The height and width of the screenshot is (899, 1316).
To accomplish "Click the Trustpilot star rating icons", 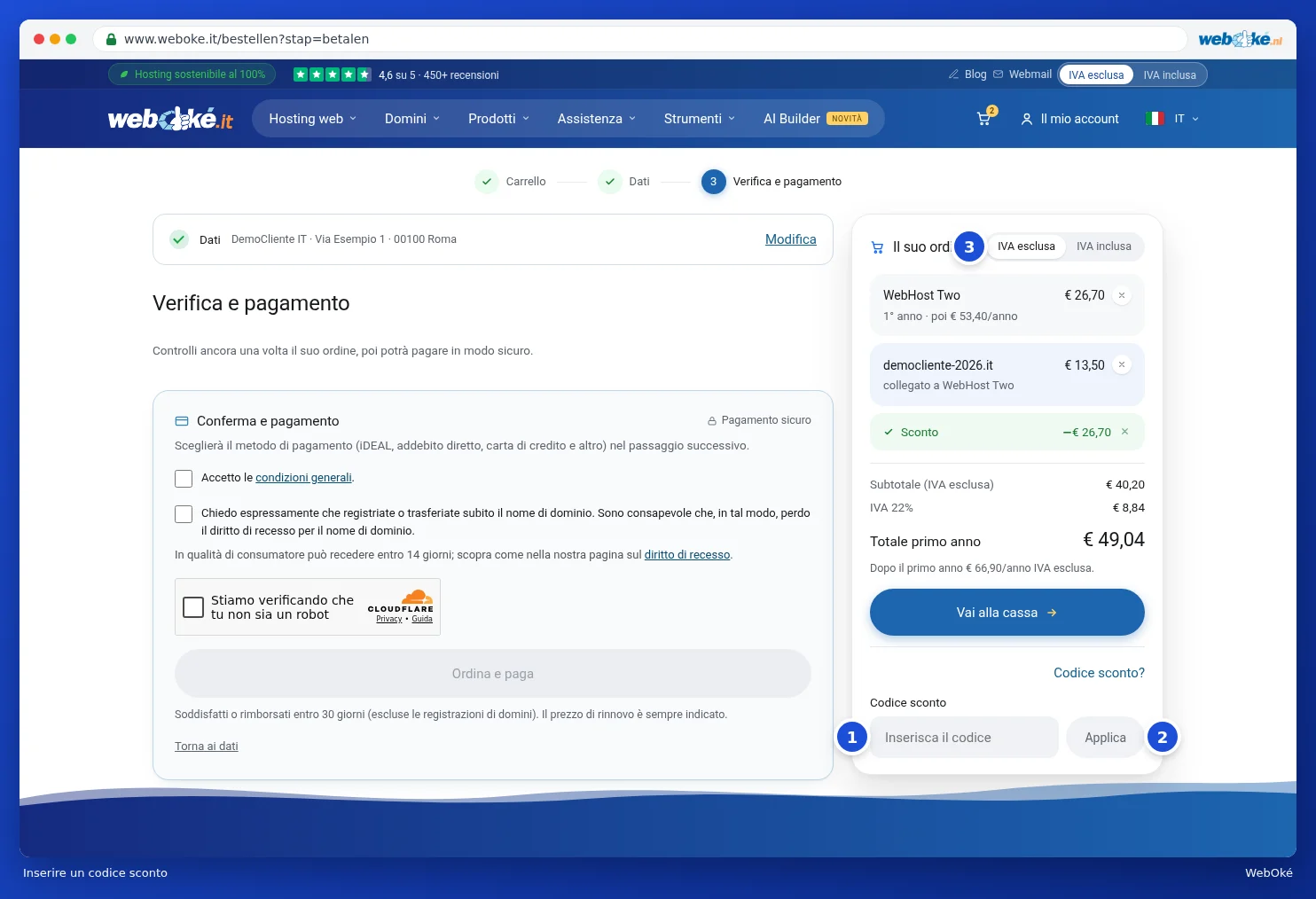I will click(333, 74).
